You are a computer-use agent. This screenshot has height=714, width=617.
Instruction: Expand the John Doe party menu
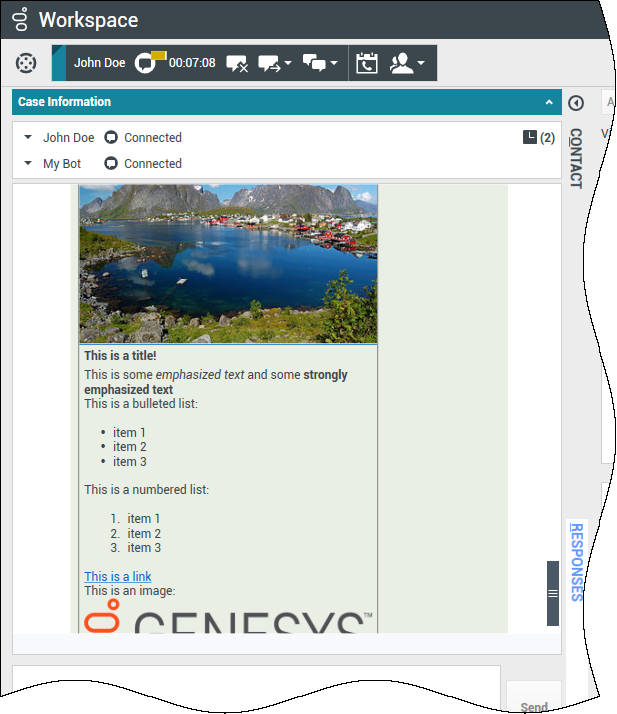tap(28, 138)
